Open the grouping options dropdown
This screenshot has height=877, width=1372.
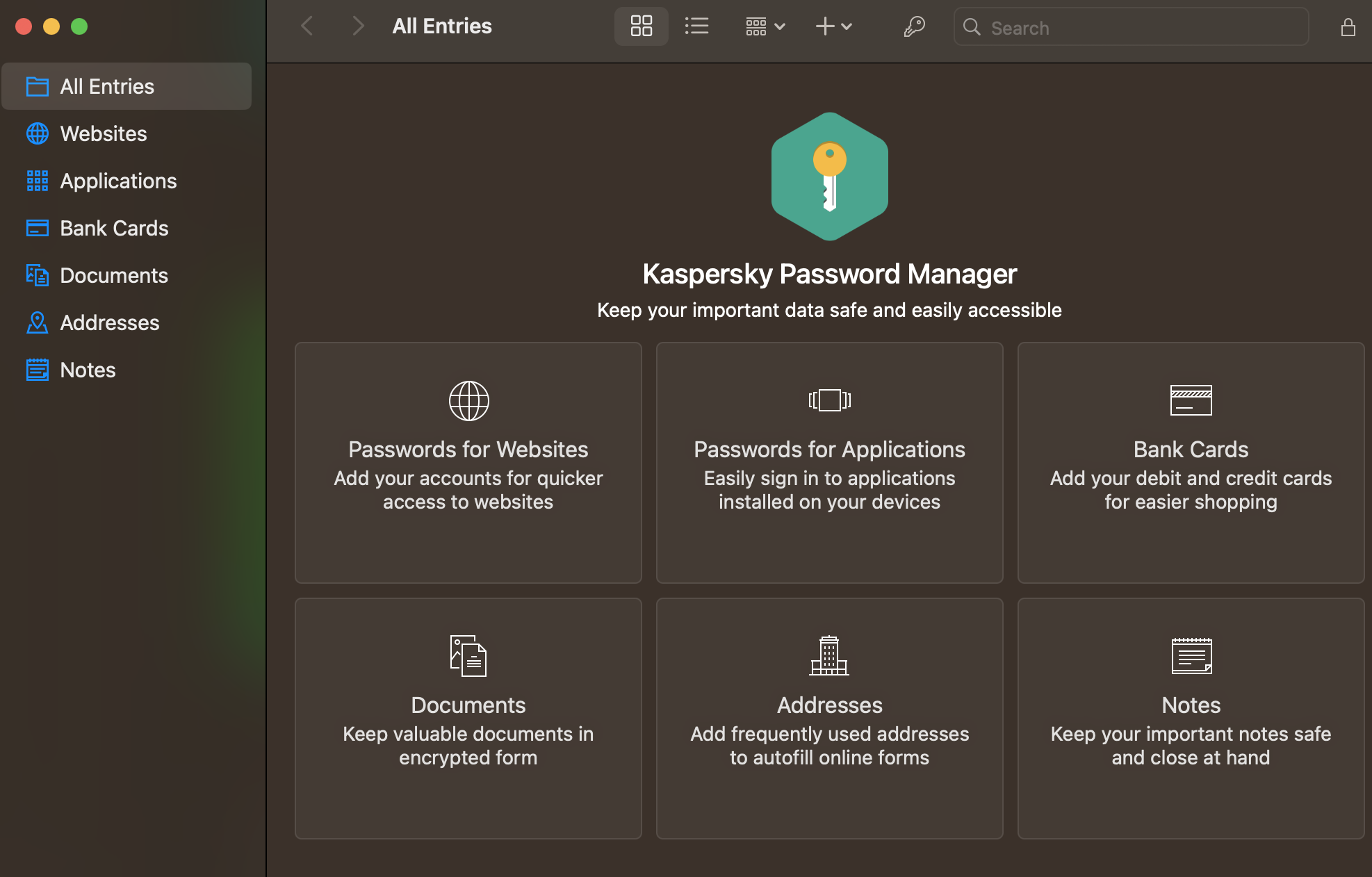[765, 26]
